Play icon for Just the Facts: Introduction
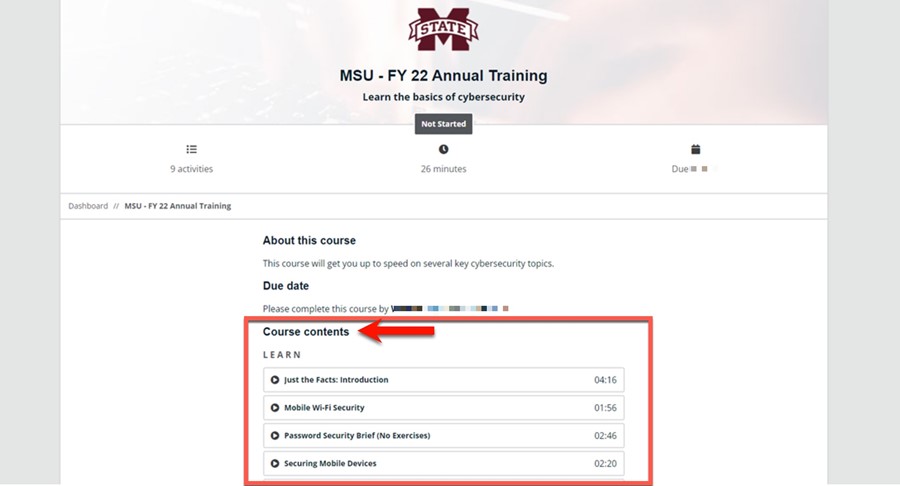Image resolution: width=900 pixels, height=486 pixels. click(x=275, y=380)
